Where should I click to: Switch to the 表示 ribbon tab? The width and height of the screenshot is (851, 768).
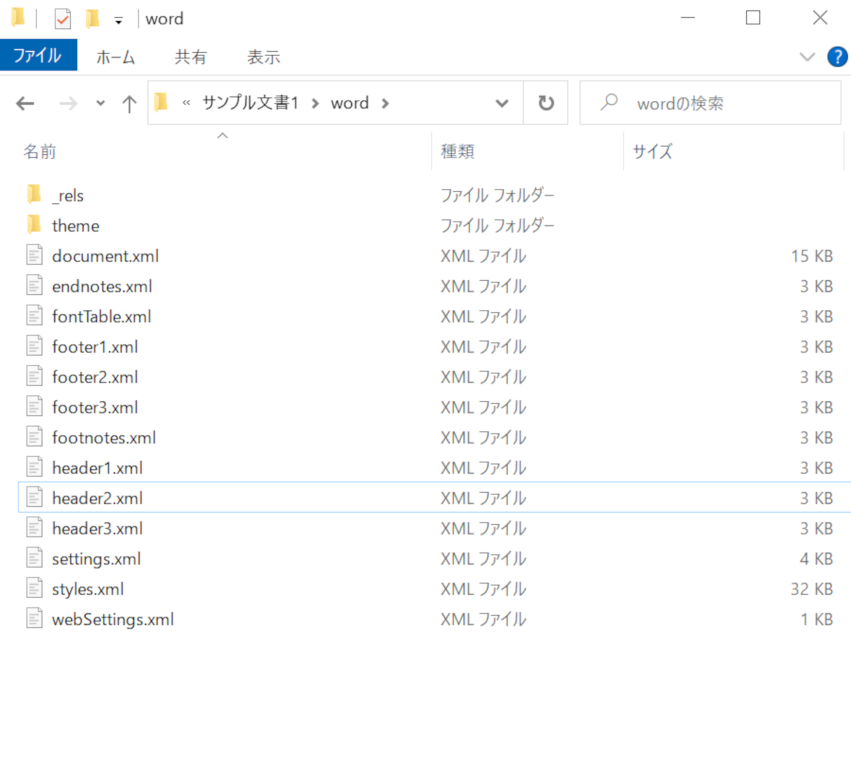click(x=263, y=57)
